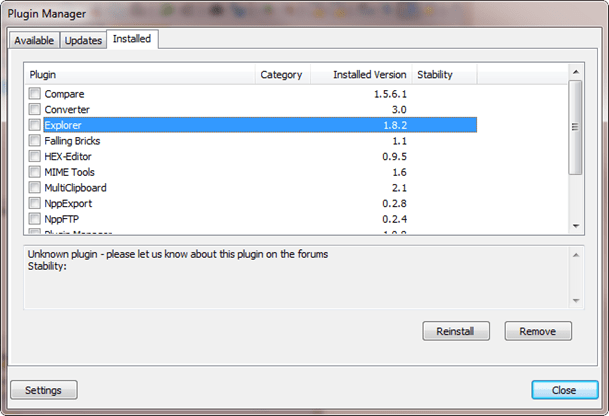Screen dimensions: 609x416
Task: Tick the NppFTP checkbox
Action: tap(35, 219)
